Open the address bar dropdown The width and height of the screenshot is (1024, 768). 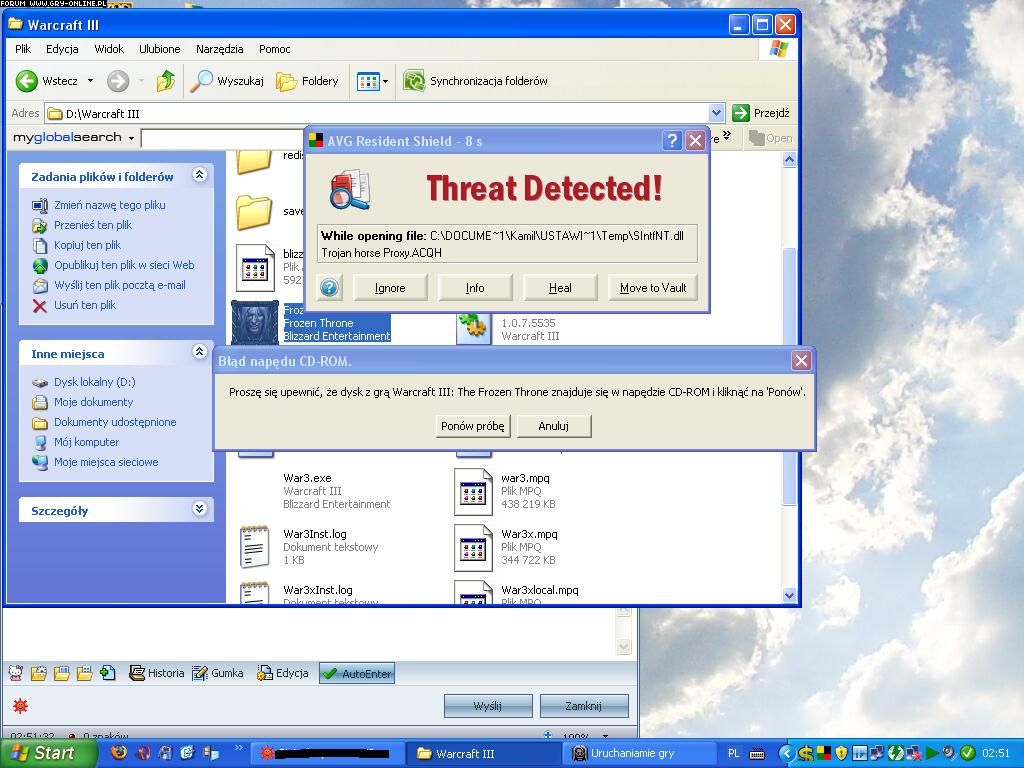pos(716,113)
